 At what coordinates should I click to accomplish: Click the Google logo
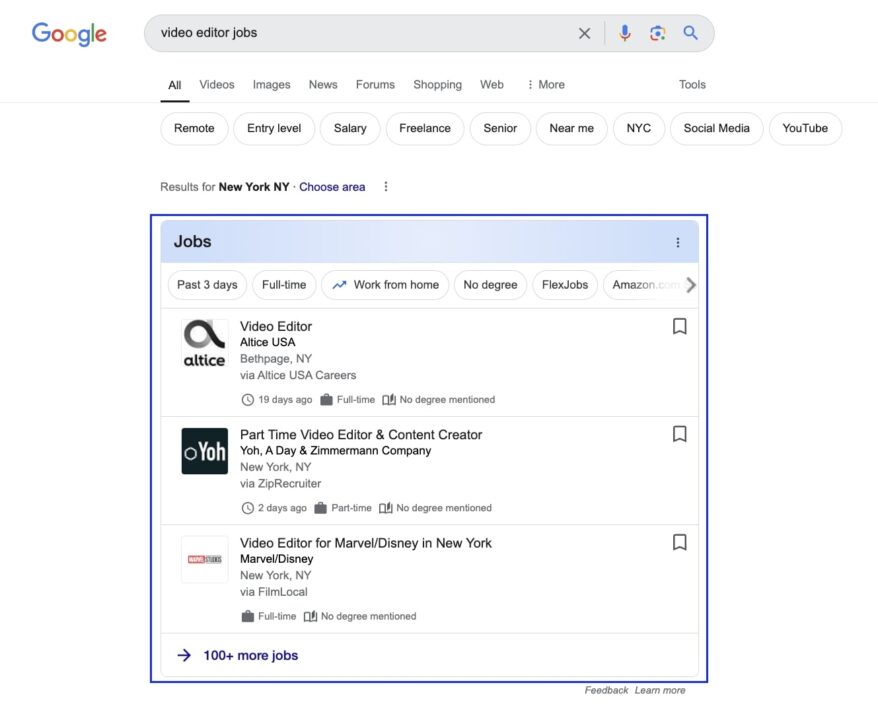point(69,34)
